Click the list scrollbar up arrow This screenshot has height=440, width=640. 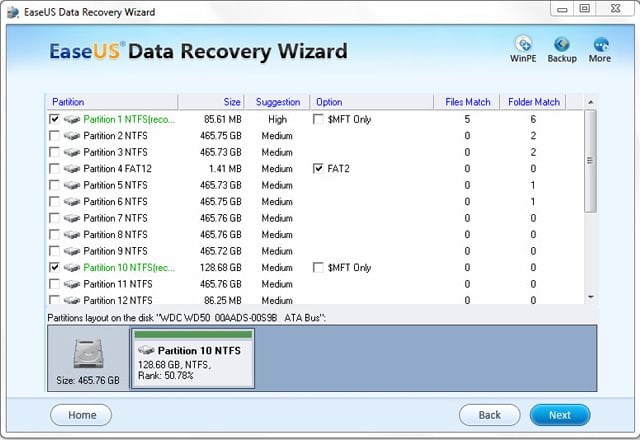pyautogui.click(x=591, y=102)
